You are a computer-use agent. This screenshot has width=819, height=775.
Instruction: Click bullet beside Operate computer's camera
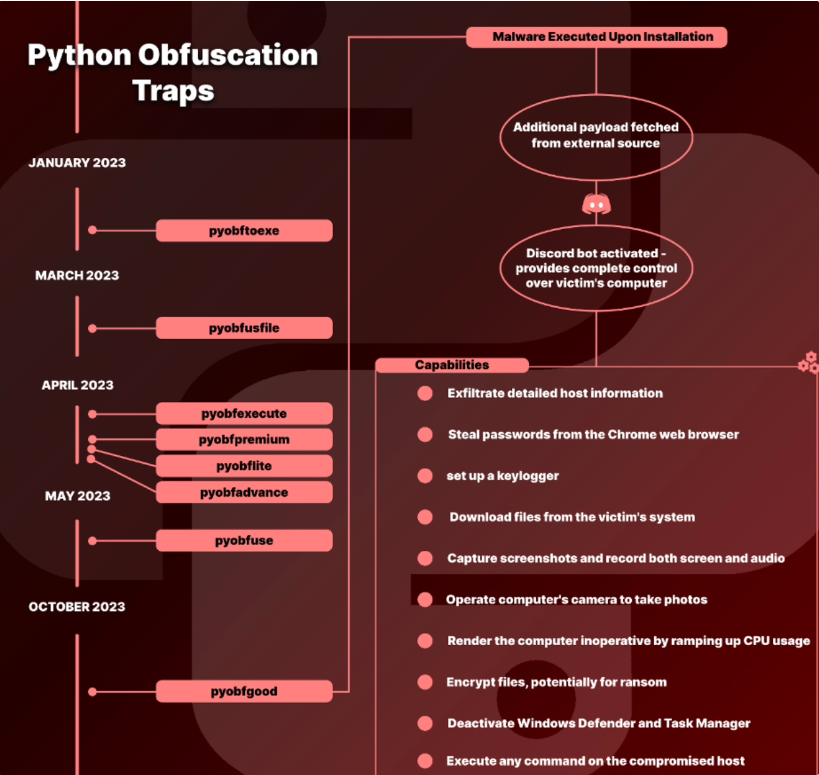coord(425,600)
